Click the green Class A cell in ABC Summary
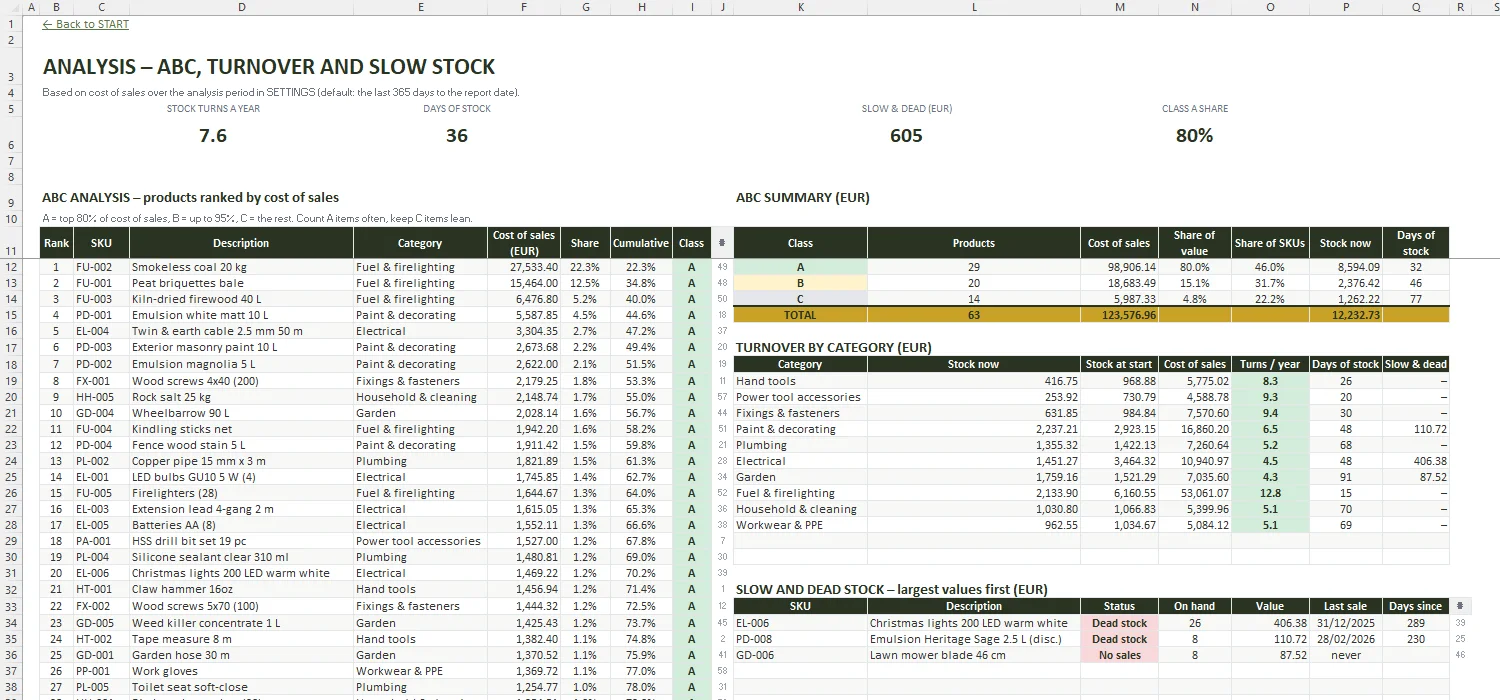 (800, 267)
